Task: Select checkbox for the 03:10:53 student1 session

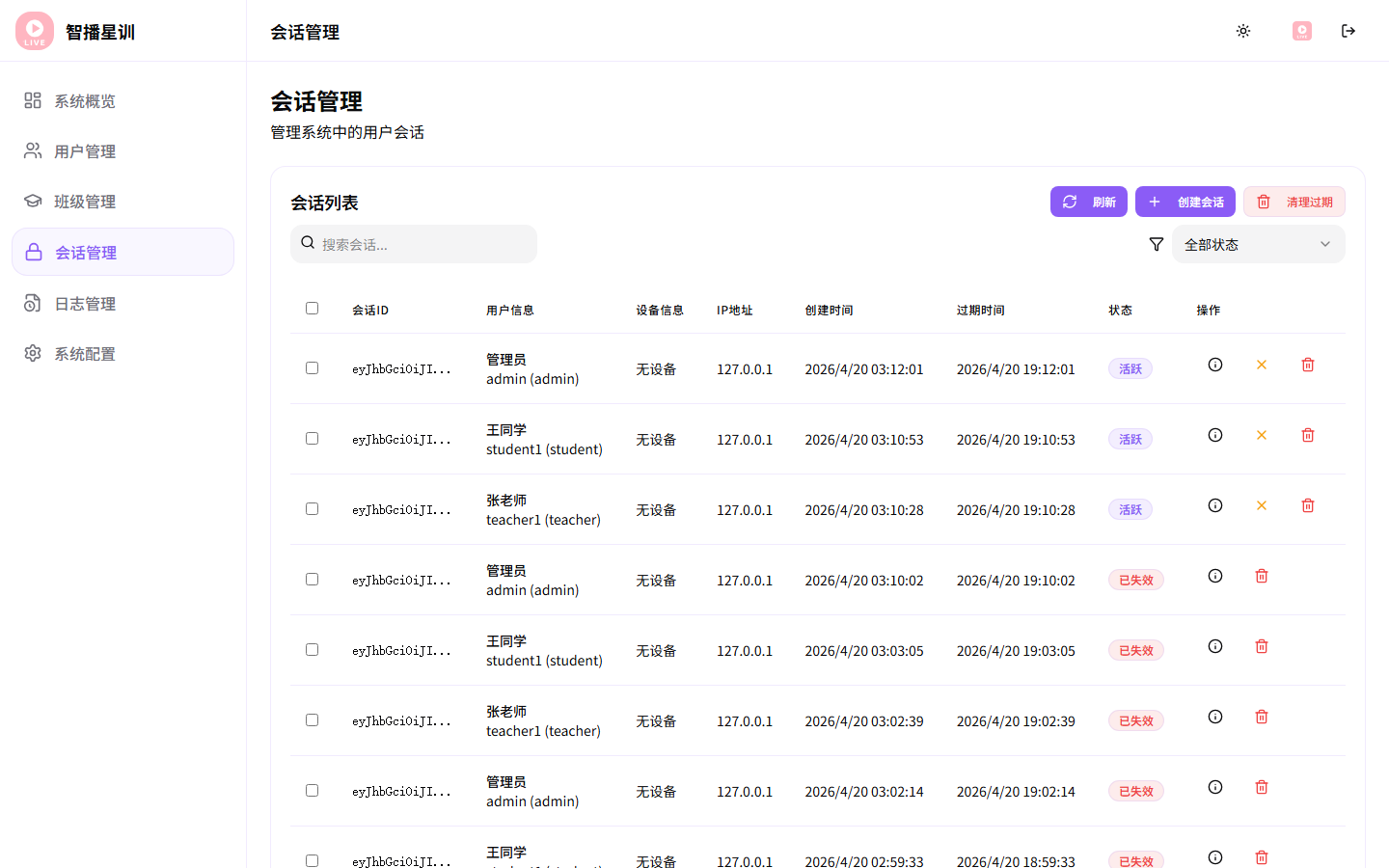Action: tap(312, 438)
